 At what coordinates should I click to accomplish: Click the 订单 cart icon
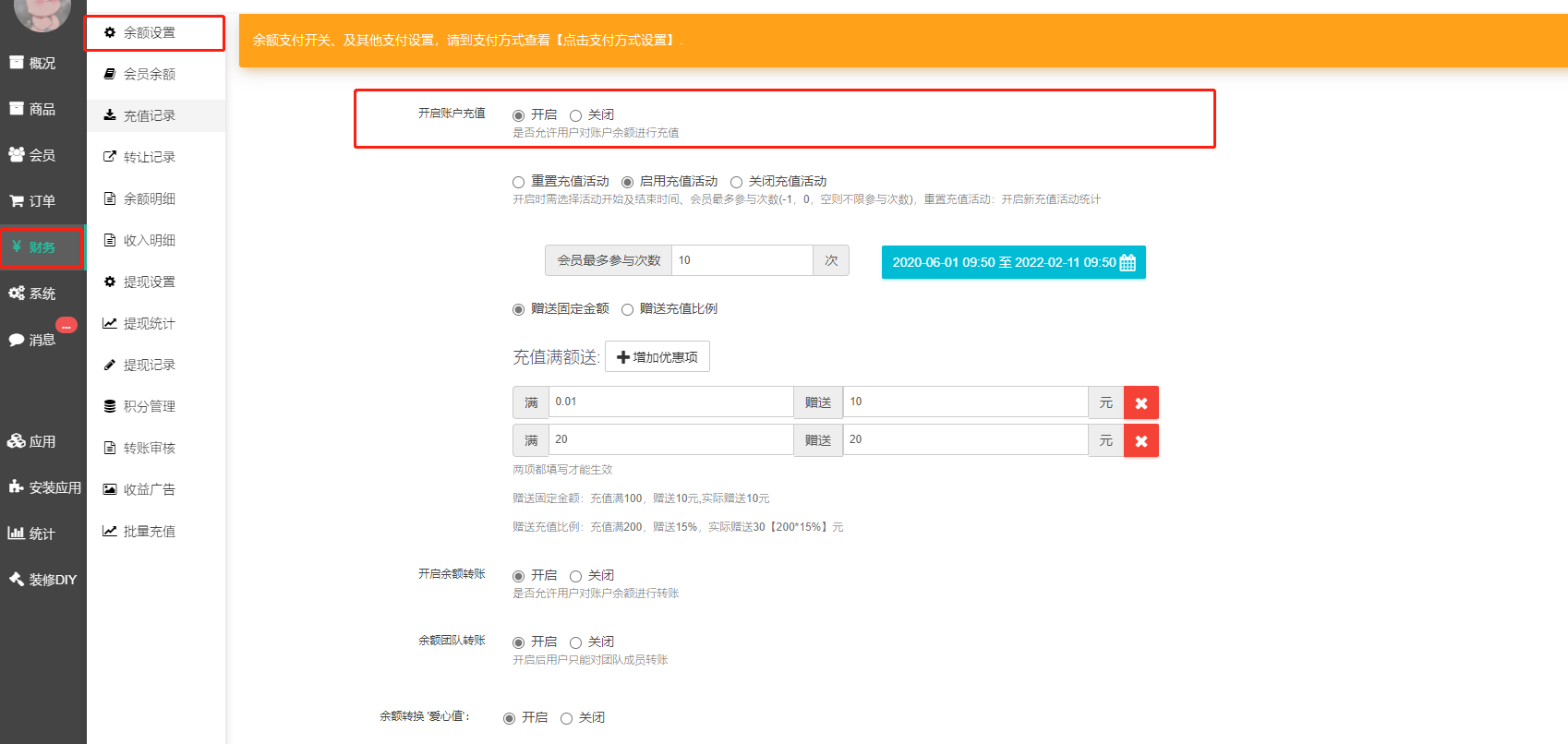(17, 201)
